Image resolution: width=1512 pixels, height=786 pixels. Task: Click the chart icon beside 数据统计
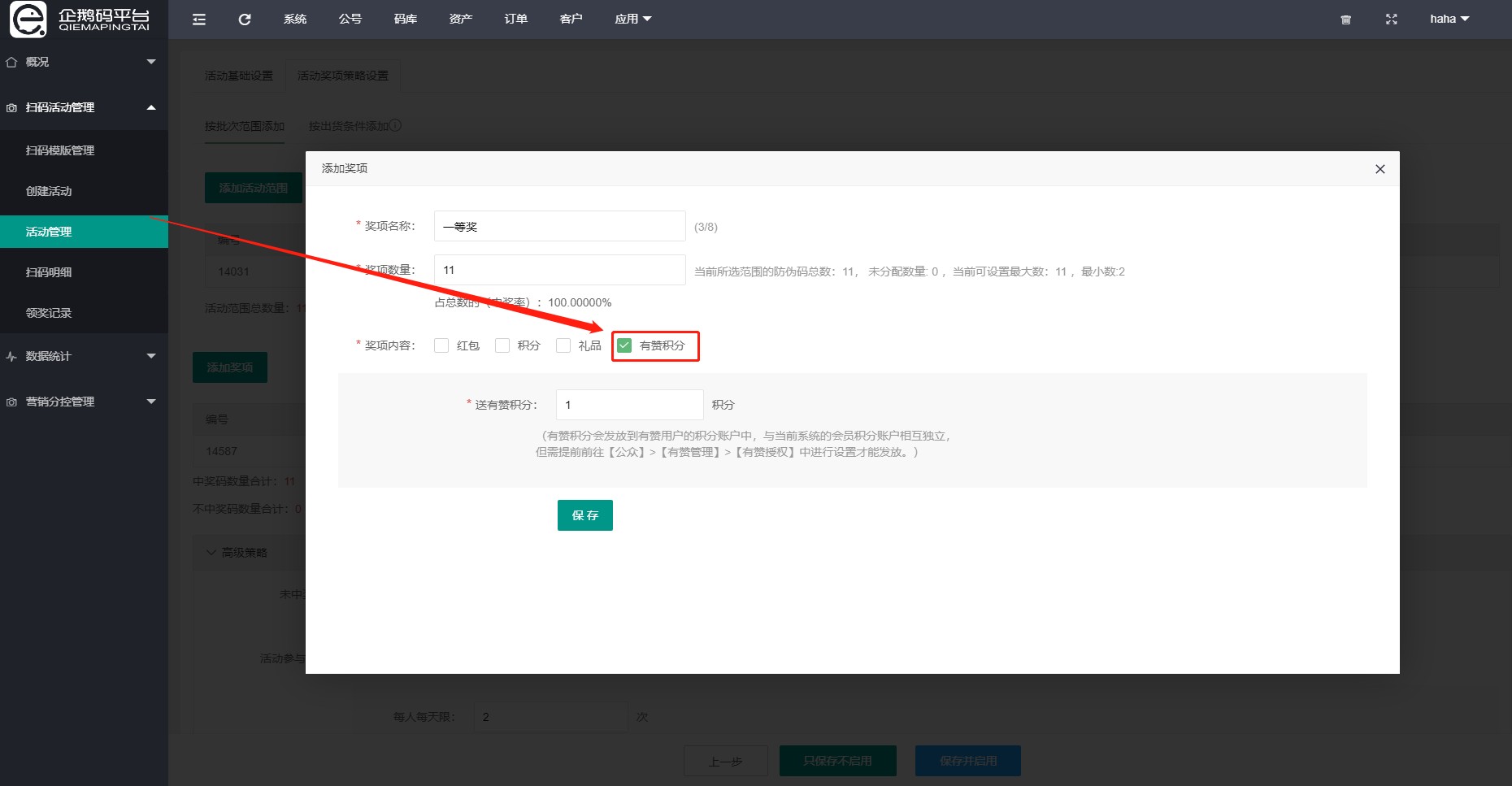pyautogui.click(x=11, y=356)
